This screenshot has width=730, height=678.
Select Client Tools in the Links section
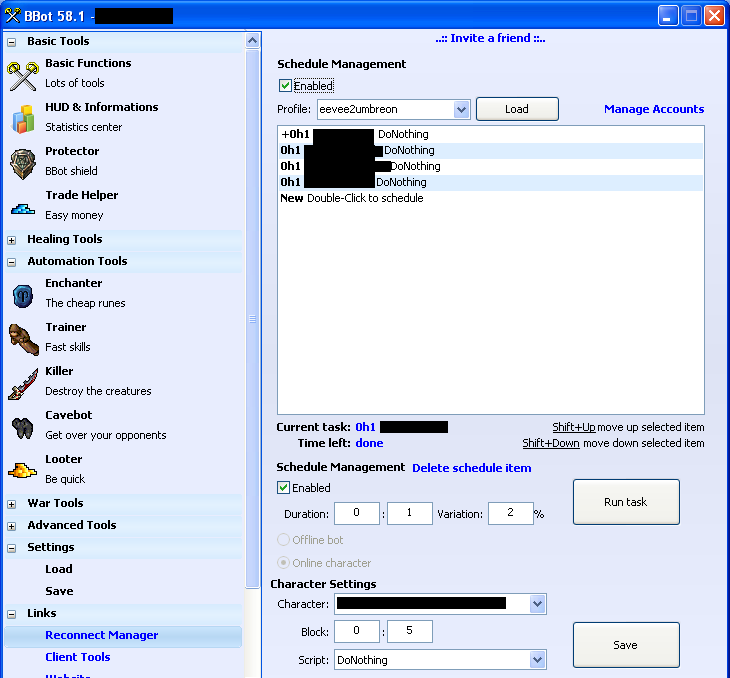tap(77, 657)
